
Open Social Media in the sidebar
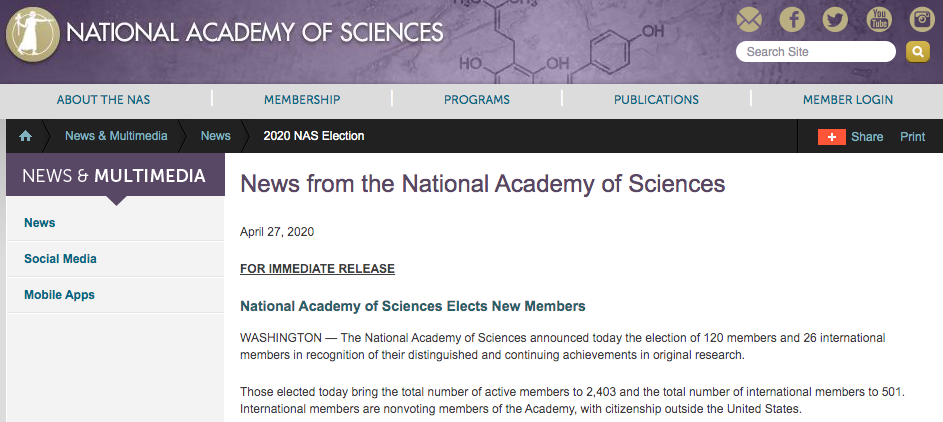point(60,259)
